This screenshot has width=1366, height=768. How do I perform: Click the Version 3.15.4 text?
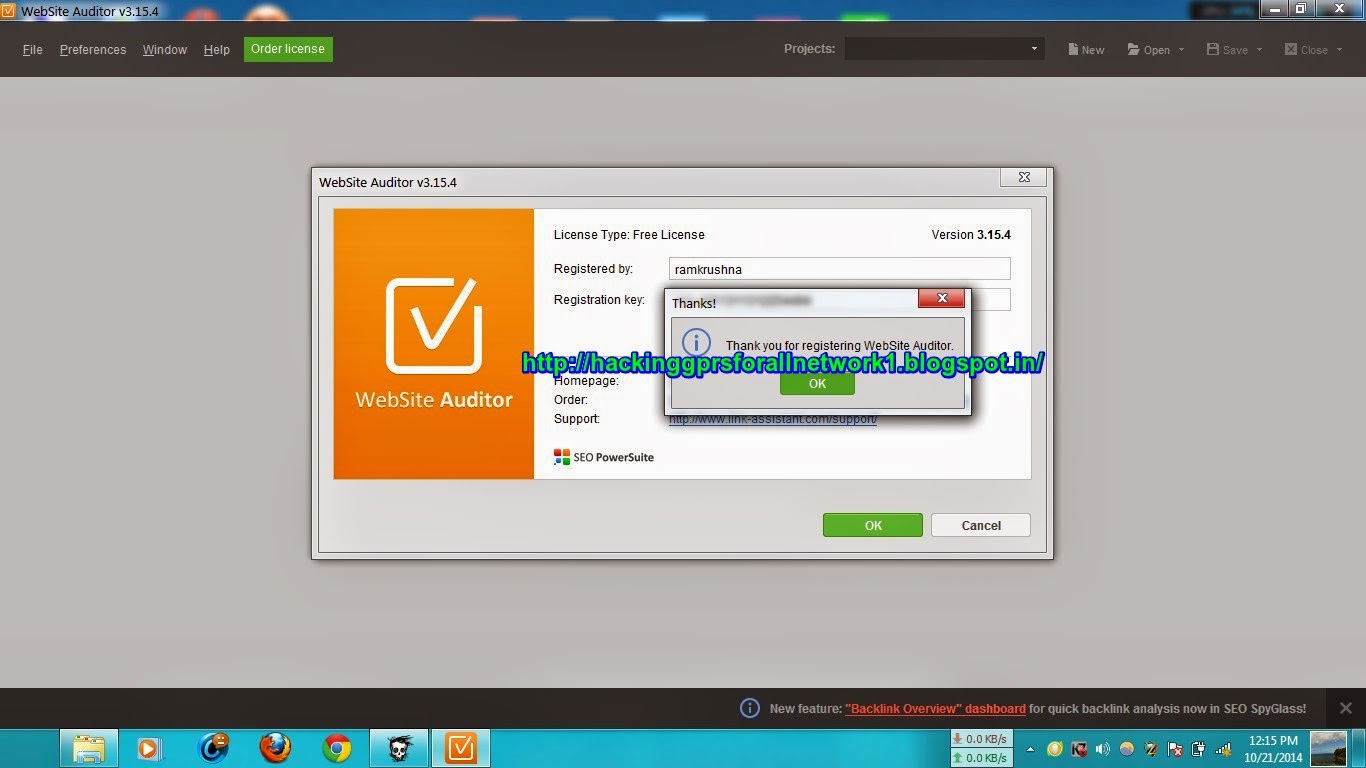pyautogui.click(x=971, y=235)
